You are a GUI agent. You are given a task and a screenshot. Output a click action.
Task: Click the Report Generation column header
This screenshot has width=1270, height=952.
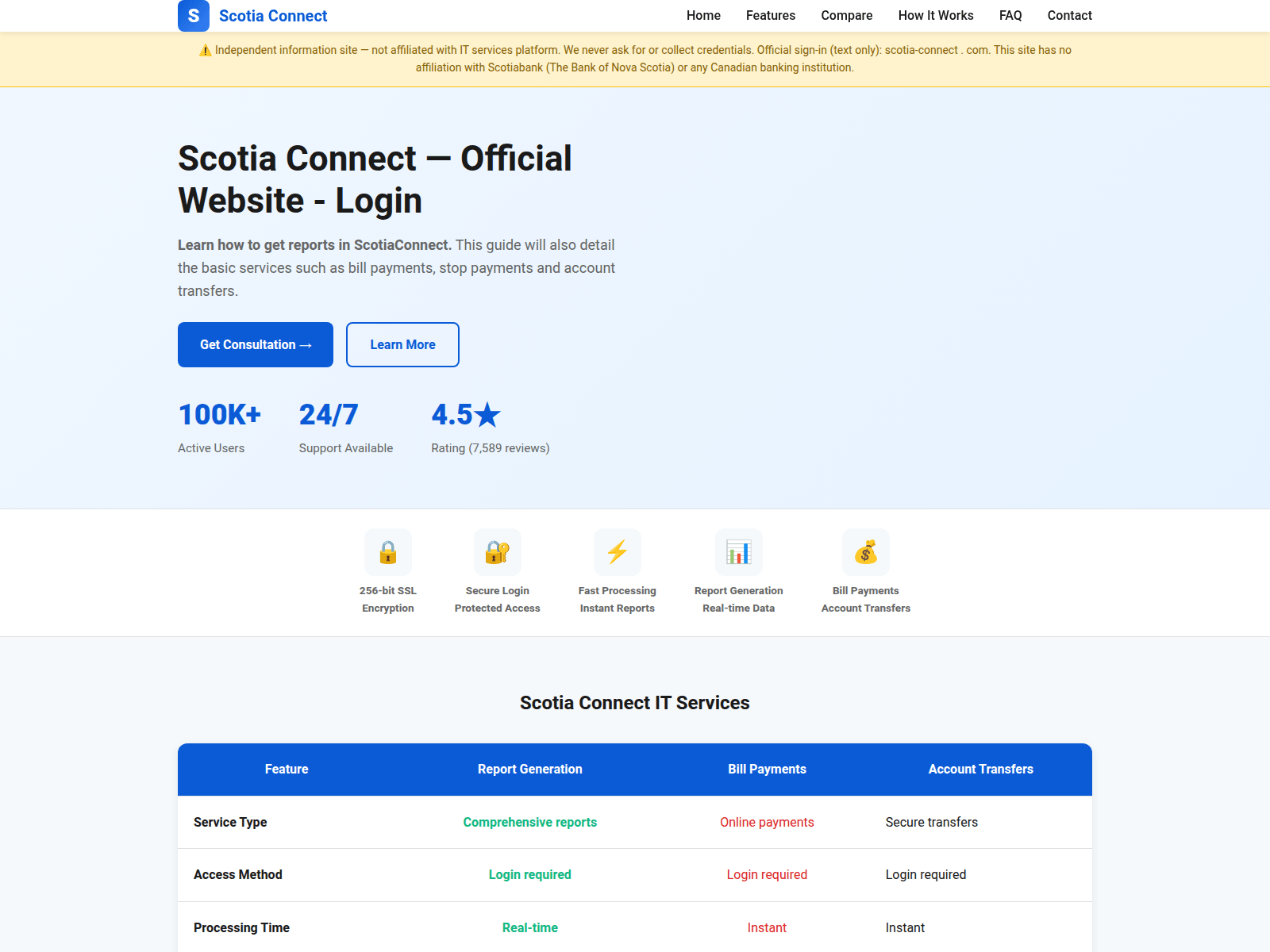click(x=530, y=769)
